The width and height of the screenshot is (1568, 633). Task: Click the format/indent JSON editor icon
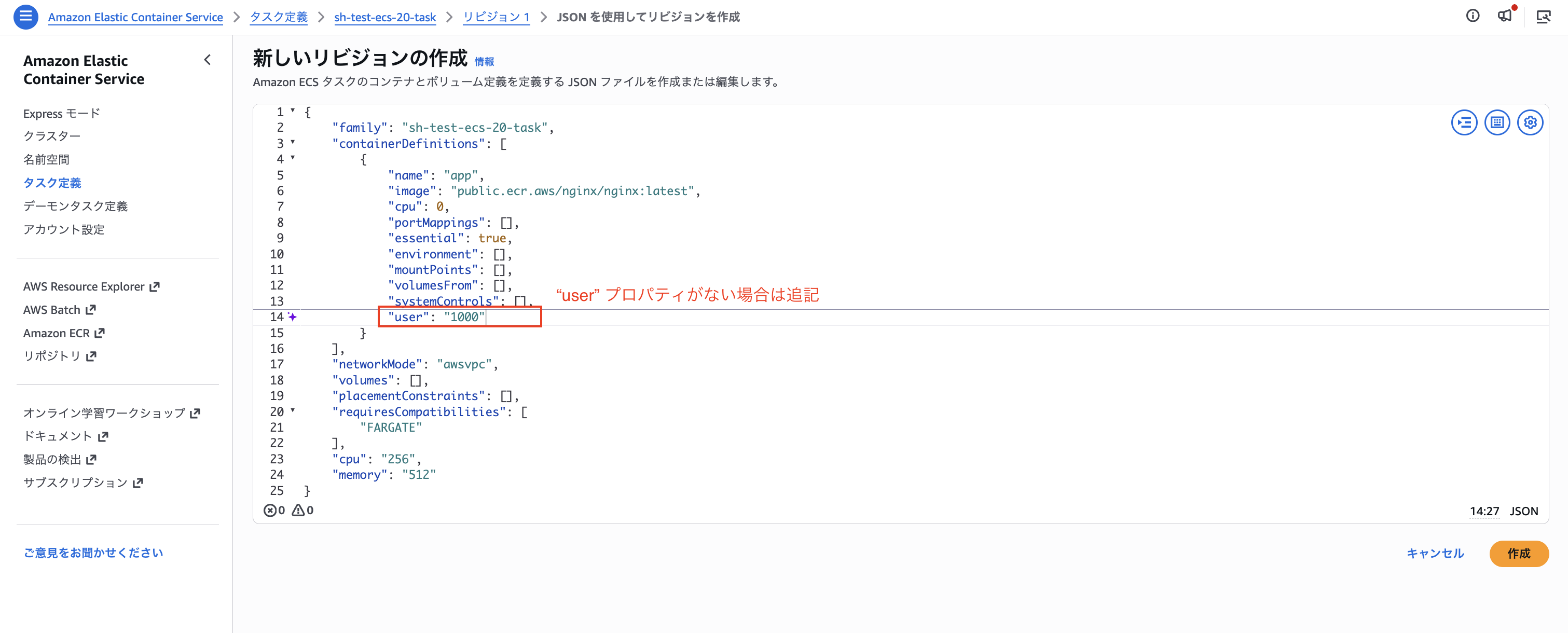[1464, 122]
